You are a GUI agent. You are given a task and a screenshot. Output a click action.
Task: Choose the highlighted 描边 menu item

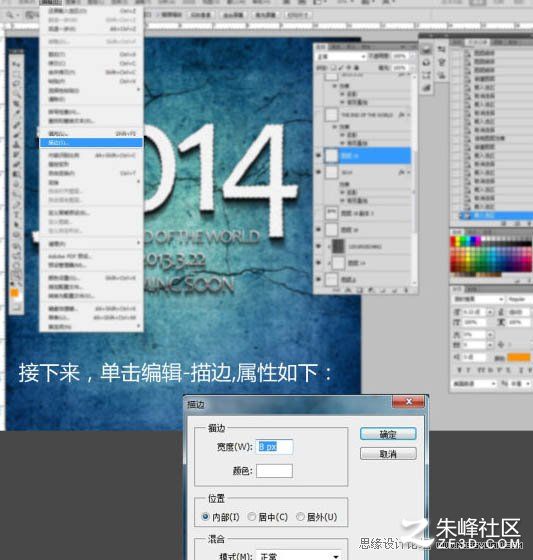tap(91, 142)
